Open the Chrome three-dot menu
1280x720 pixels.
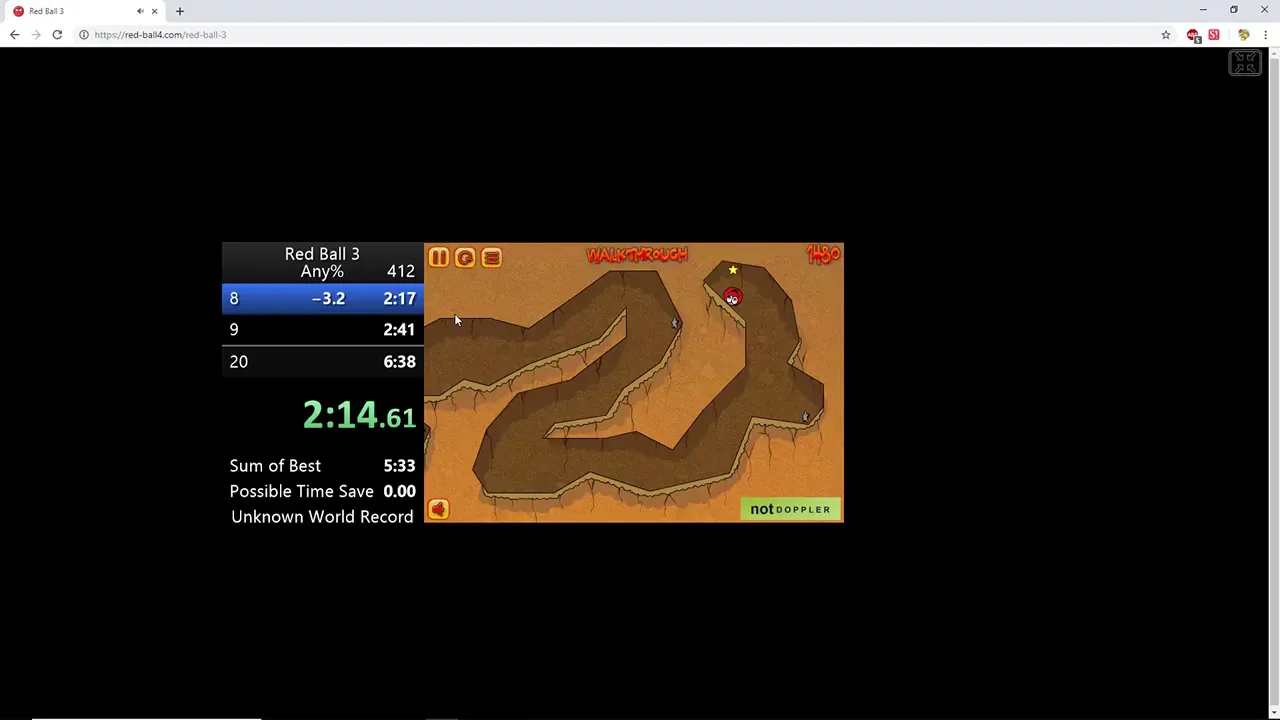click(x=1266, y=35)
